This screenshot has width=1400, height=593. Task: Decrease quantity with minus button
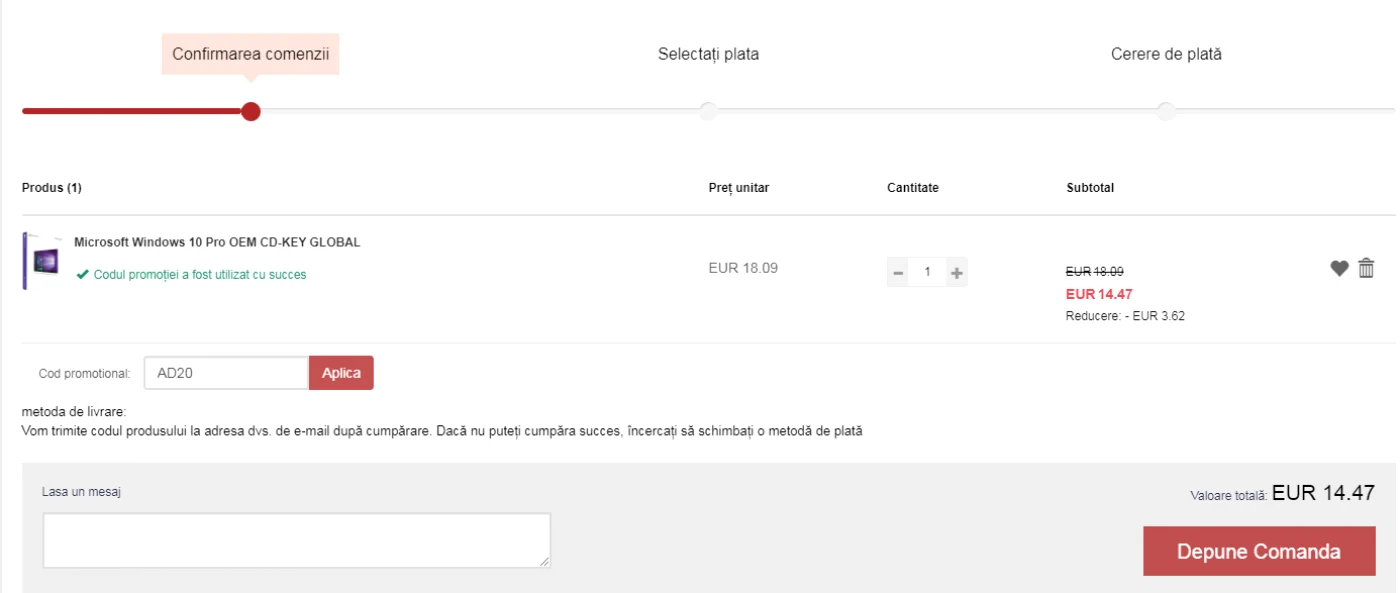(898, 272)
